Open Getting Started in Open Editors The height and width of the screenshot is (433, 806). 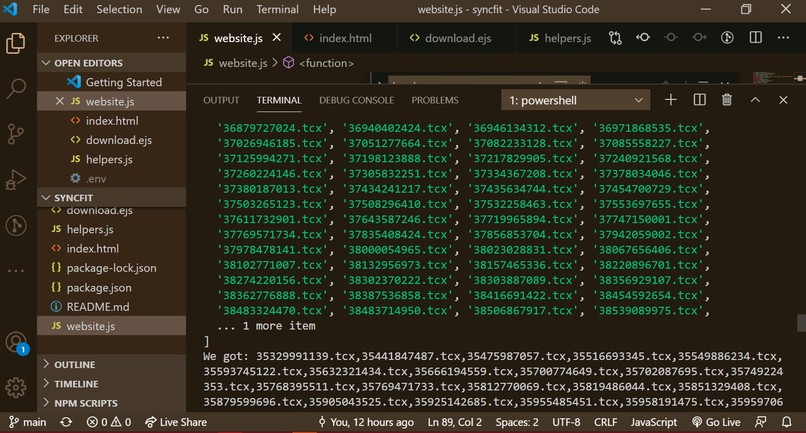coord(112,82)
